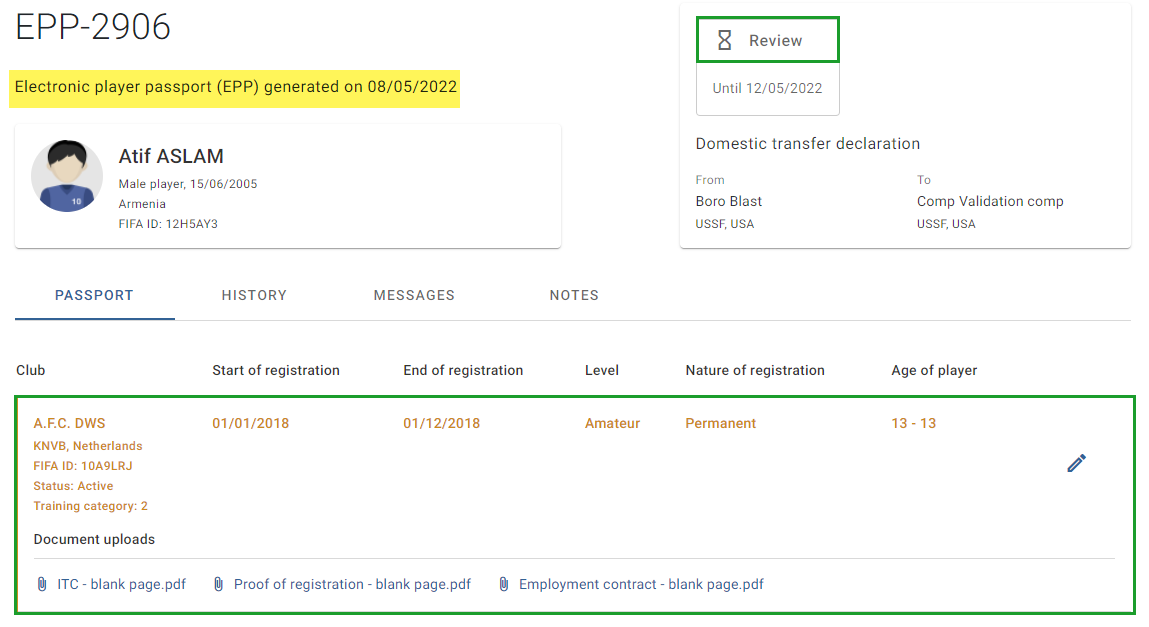This screenshot has width=1149, height=627.
Task: Click the Atif ASLAM player name
Action: tap(171, 156)
